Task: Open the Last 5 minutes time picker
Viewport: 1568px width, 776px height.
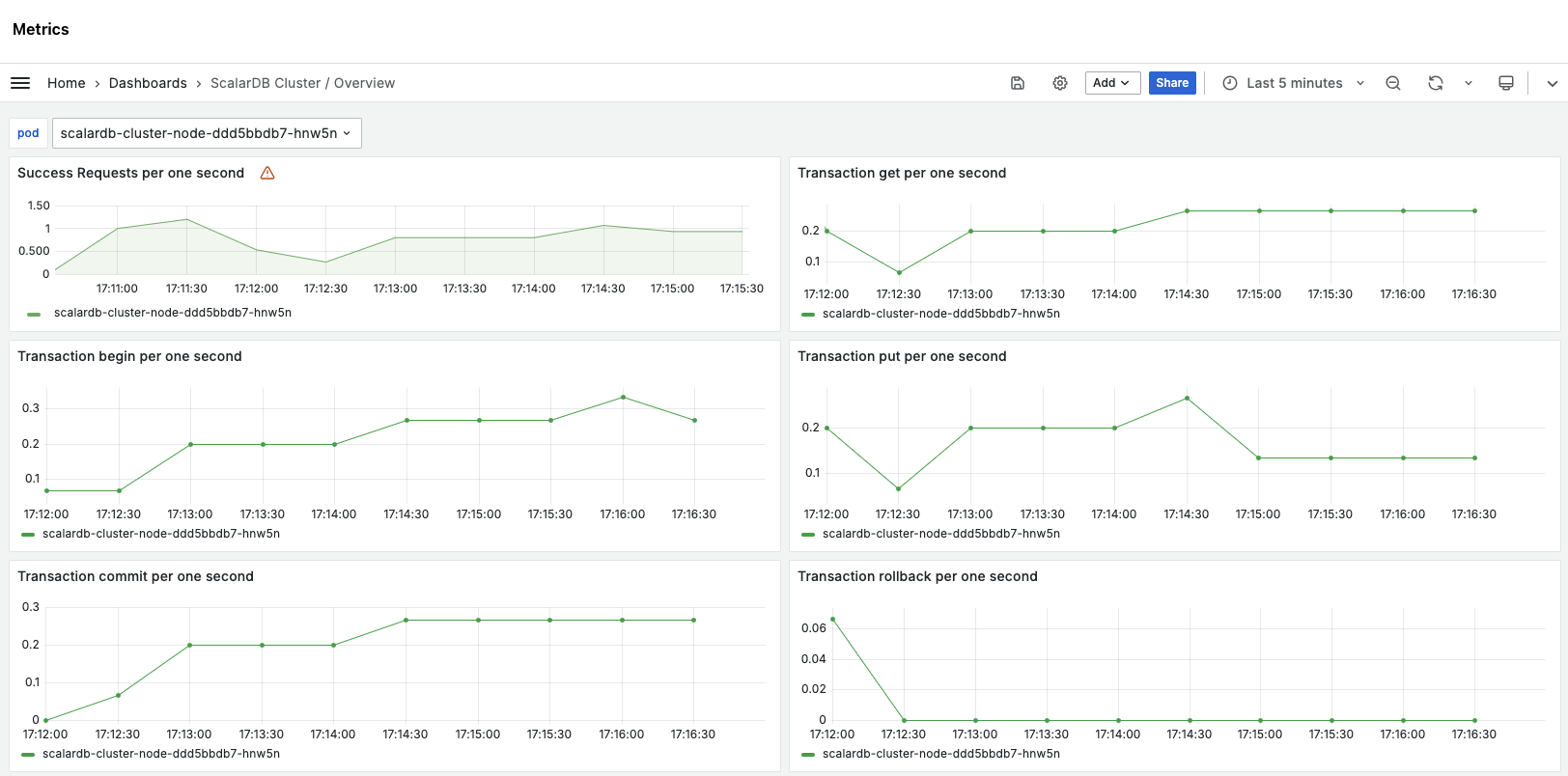Action: pos(1294,83)
